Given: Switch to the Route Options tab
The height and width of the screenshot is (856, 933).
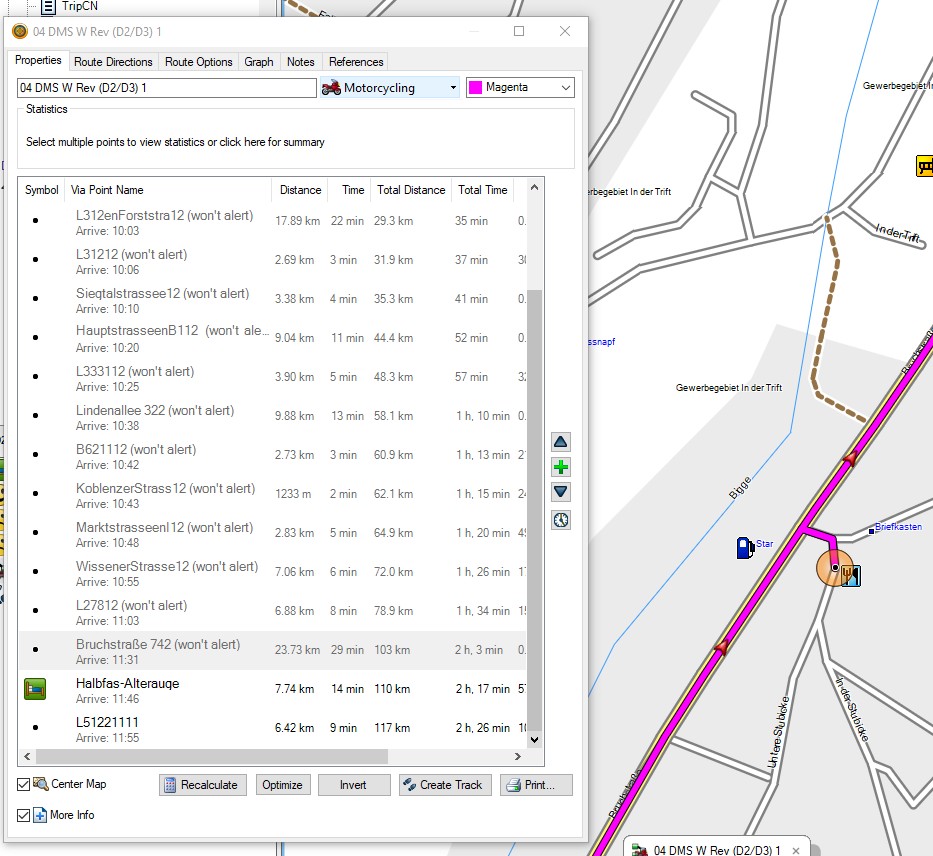Looking at the screenshot, I should [198, 62].
